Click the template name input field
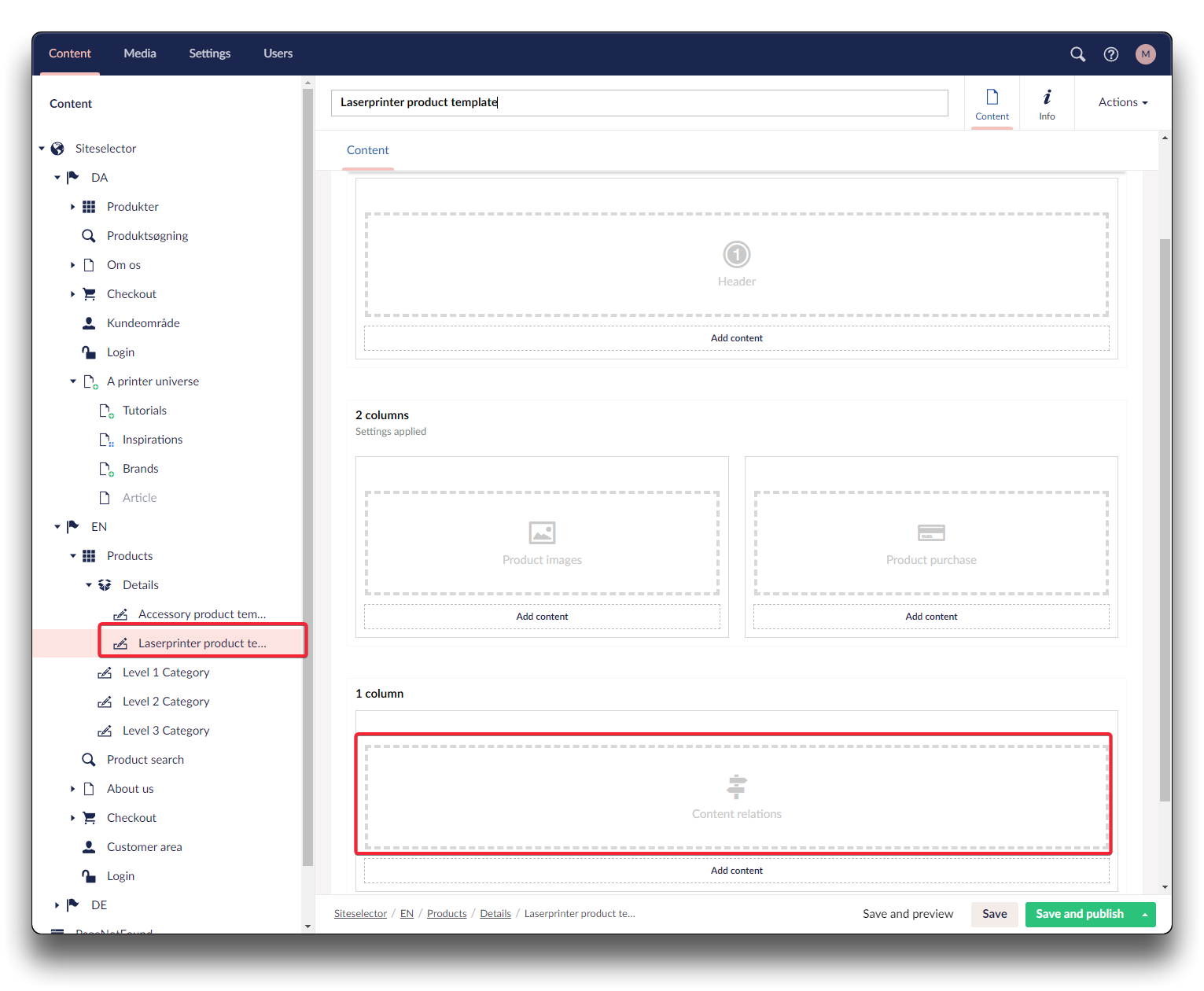The height and width of the screenshot is (991, 1204). pos(639,102)
